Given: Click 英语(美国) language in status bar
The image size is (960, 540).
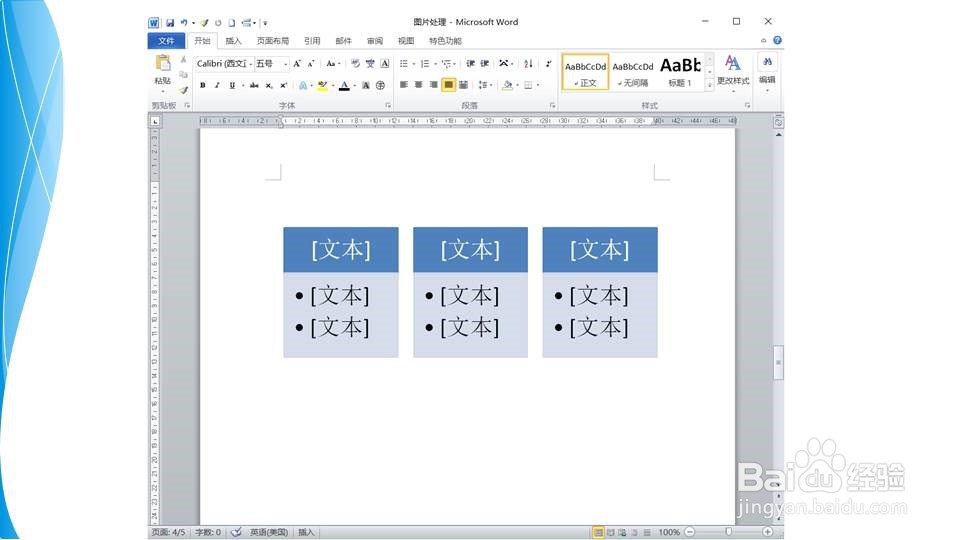Looking at the screenshot, I should click(269, 532).
